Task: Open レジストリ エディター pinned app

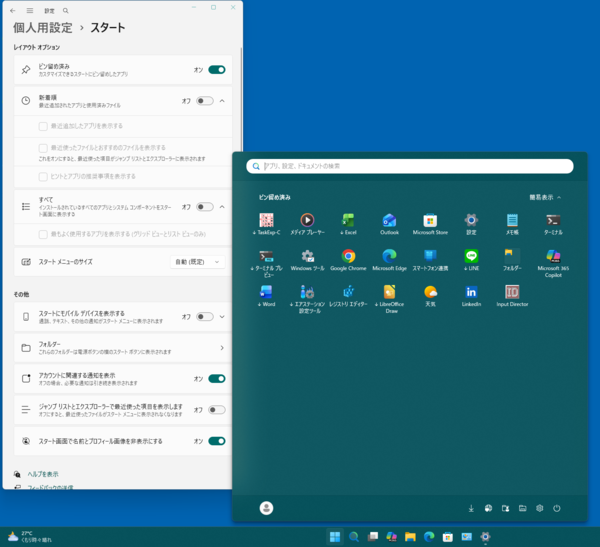Action: [x=348, y=296]
